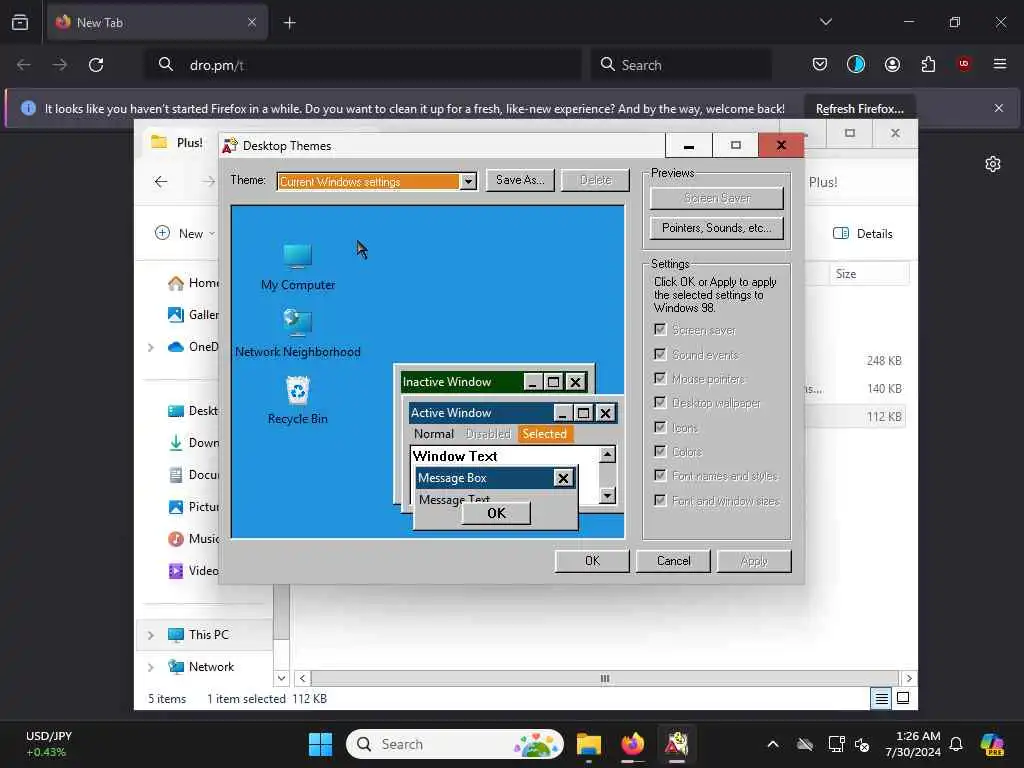This screenshot has height=768, width=1024.
Task: Click Copilot preview icon in taskbar
Action: [x=992, y=744]
